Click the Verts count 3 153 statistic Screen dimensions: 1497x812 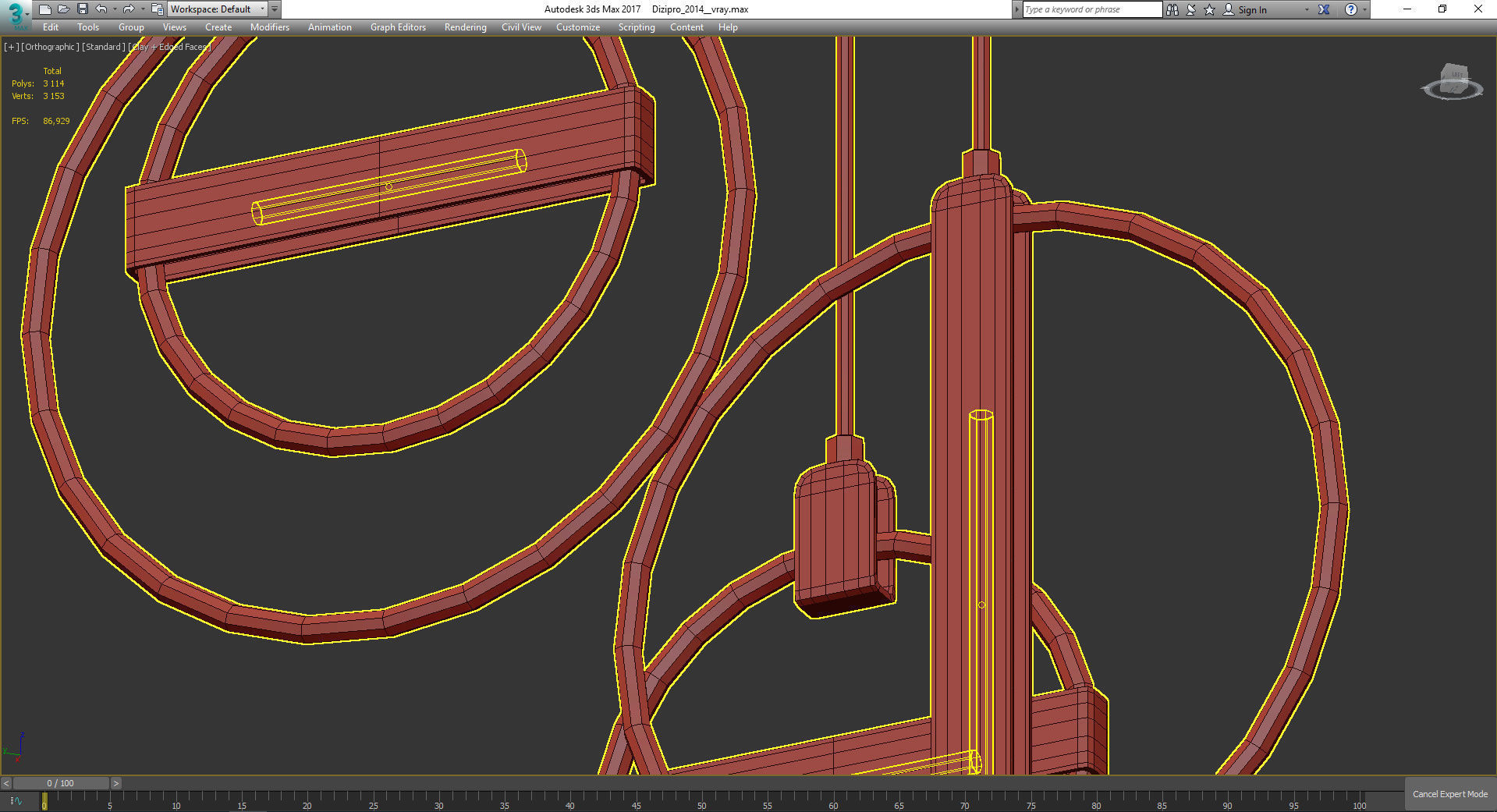(x=54, y=96)
